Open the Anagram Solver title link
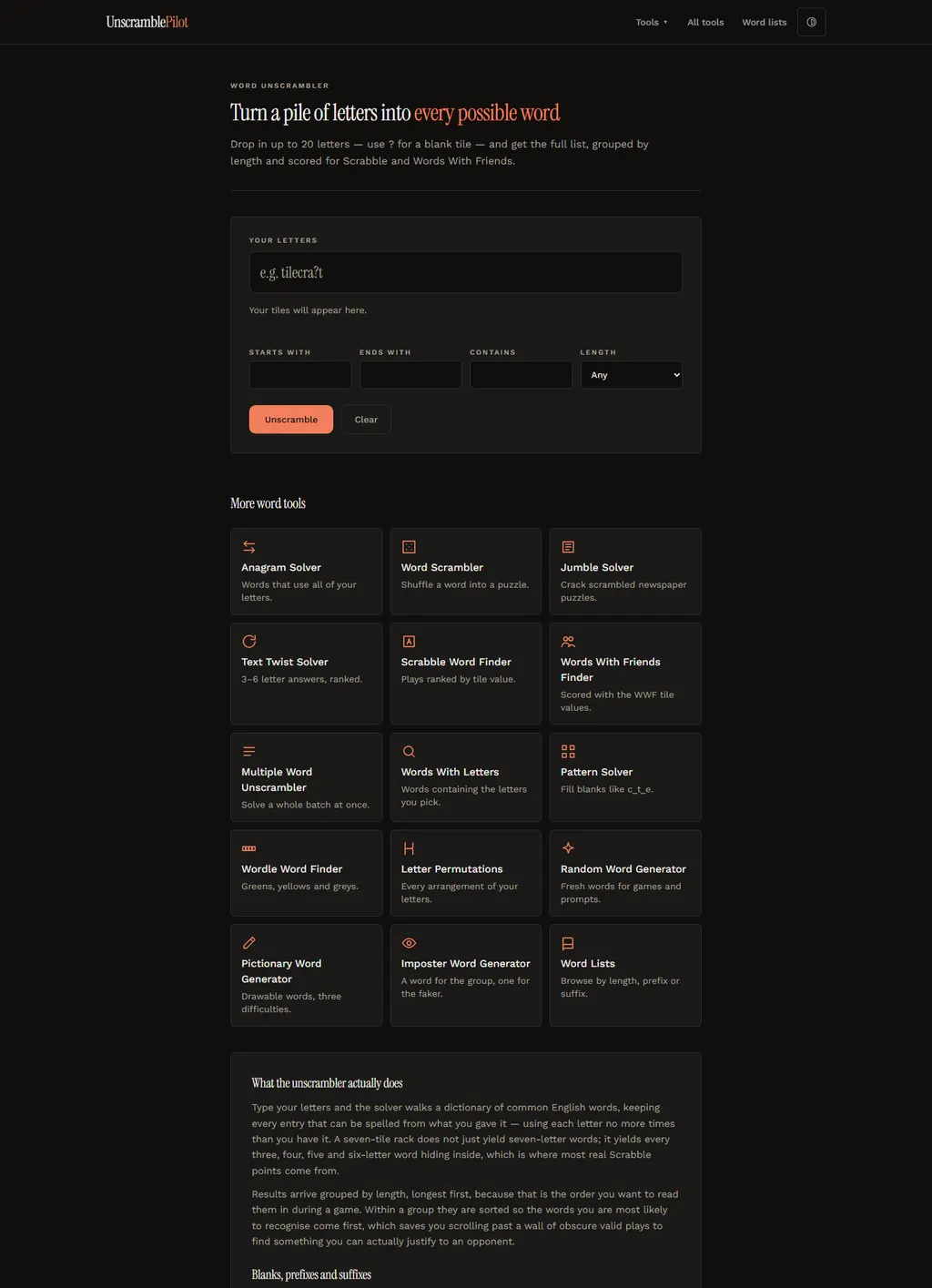 coord(281,567)
